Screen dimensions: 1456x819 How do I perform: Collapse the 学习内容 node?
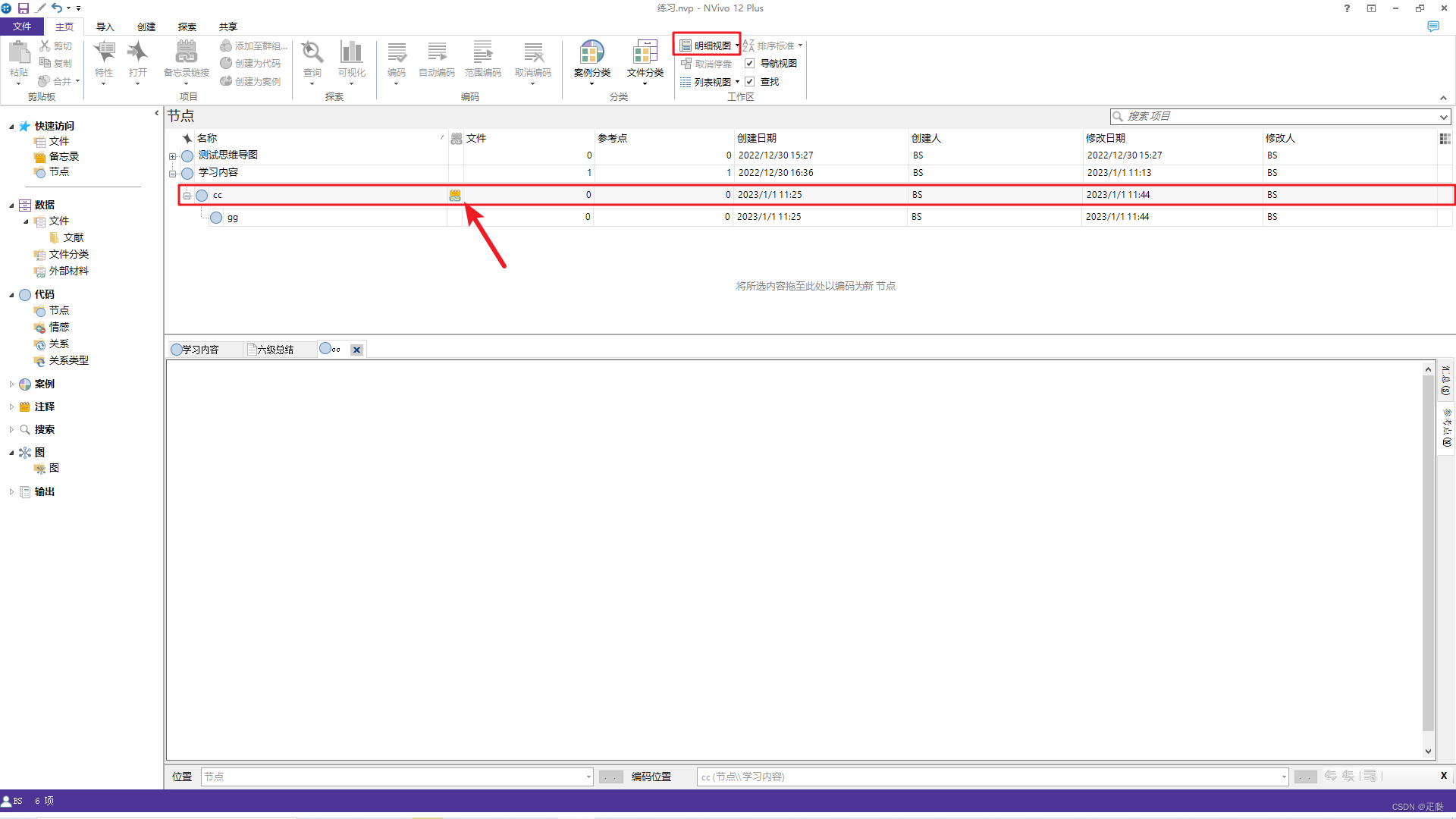pos(172,174)
